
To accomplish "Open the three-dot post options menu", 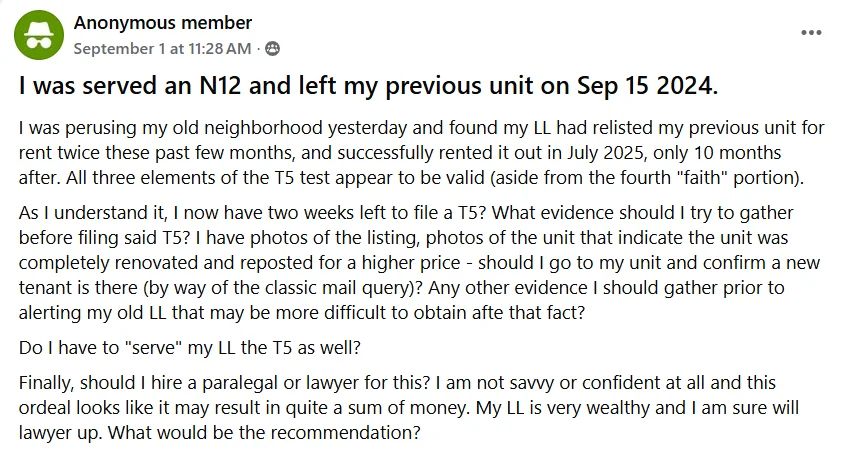I will click(x=811, y=33).
